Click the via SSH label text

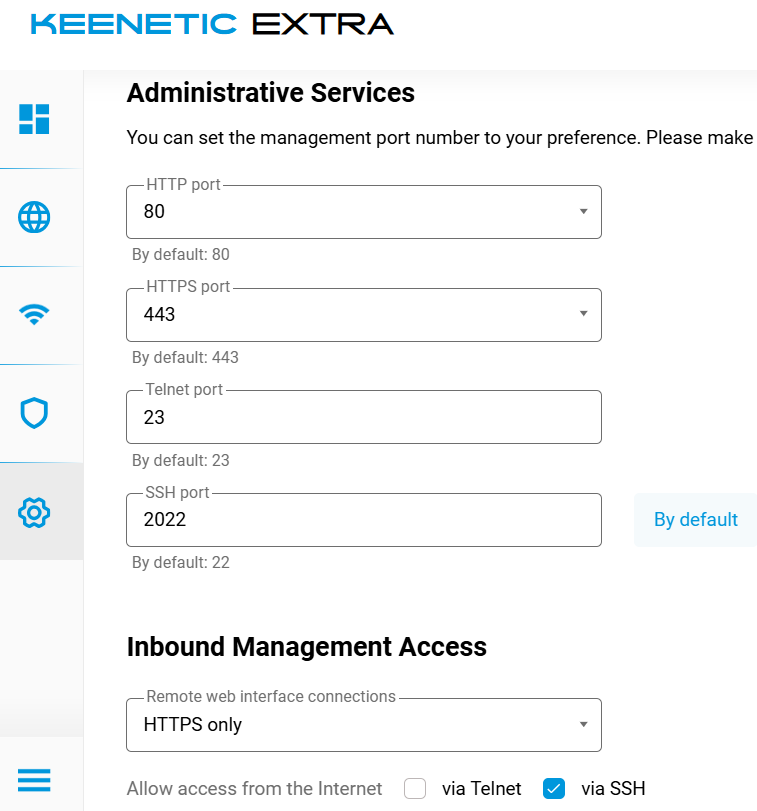point(613,789)
